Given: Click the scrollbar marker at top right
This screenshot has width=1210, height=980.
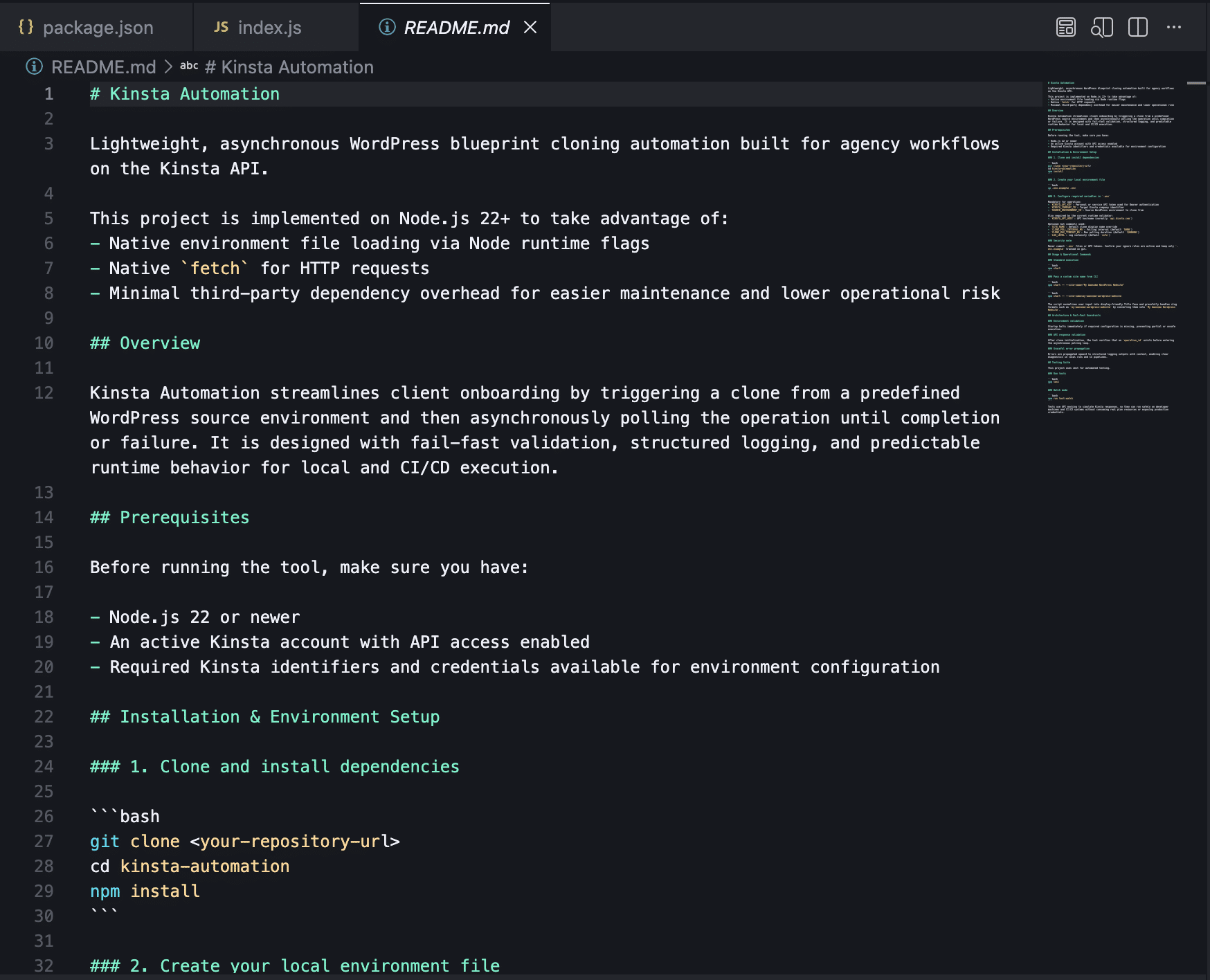Looking at the screenshot, I should coord(1196,83).
